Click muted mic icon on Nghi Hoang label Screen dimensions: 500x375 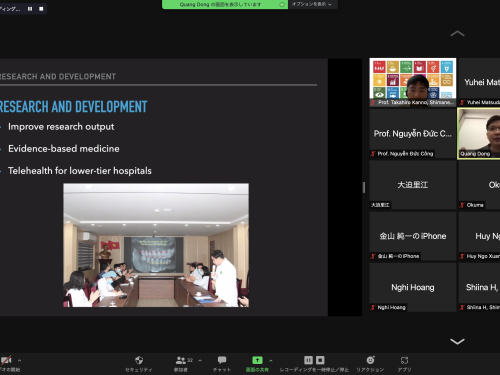[373, 307]
